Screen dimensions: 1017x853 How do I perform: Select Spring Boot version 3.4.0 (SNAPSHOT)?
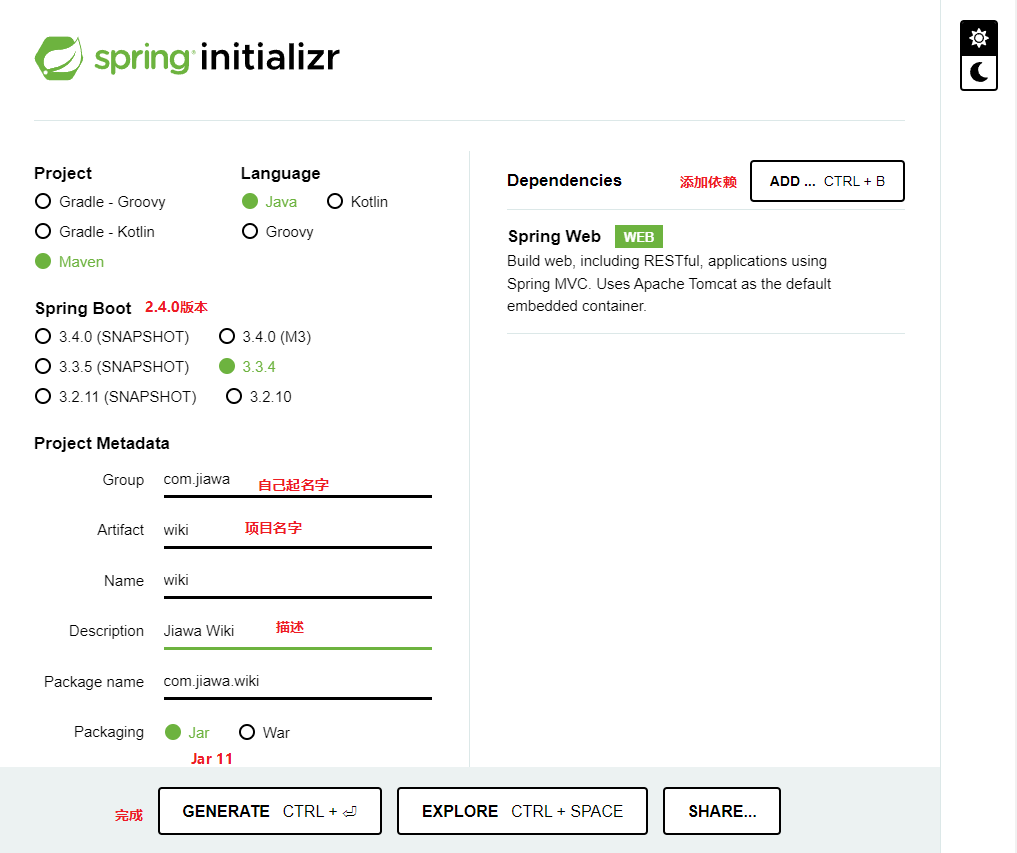(43, 336)
